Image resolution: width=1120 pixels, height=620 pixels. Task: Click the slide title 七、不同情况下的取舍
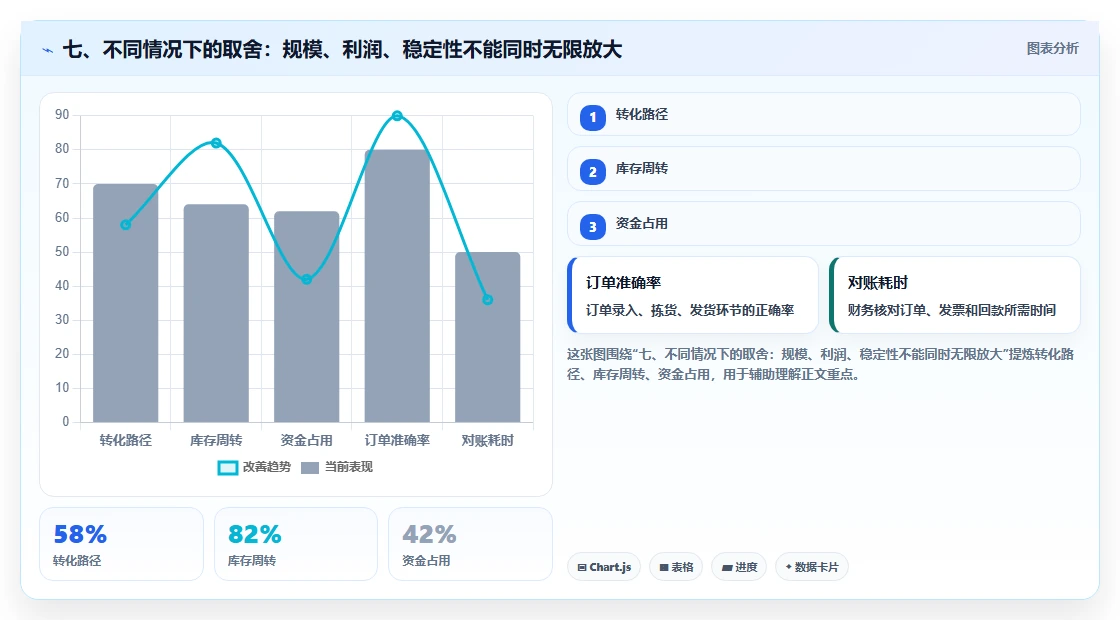click(x=342, y=49)
